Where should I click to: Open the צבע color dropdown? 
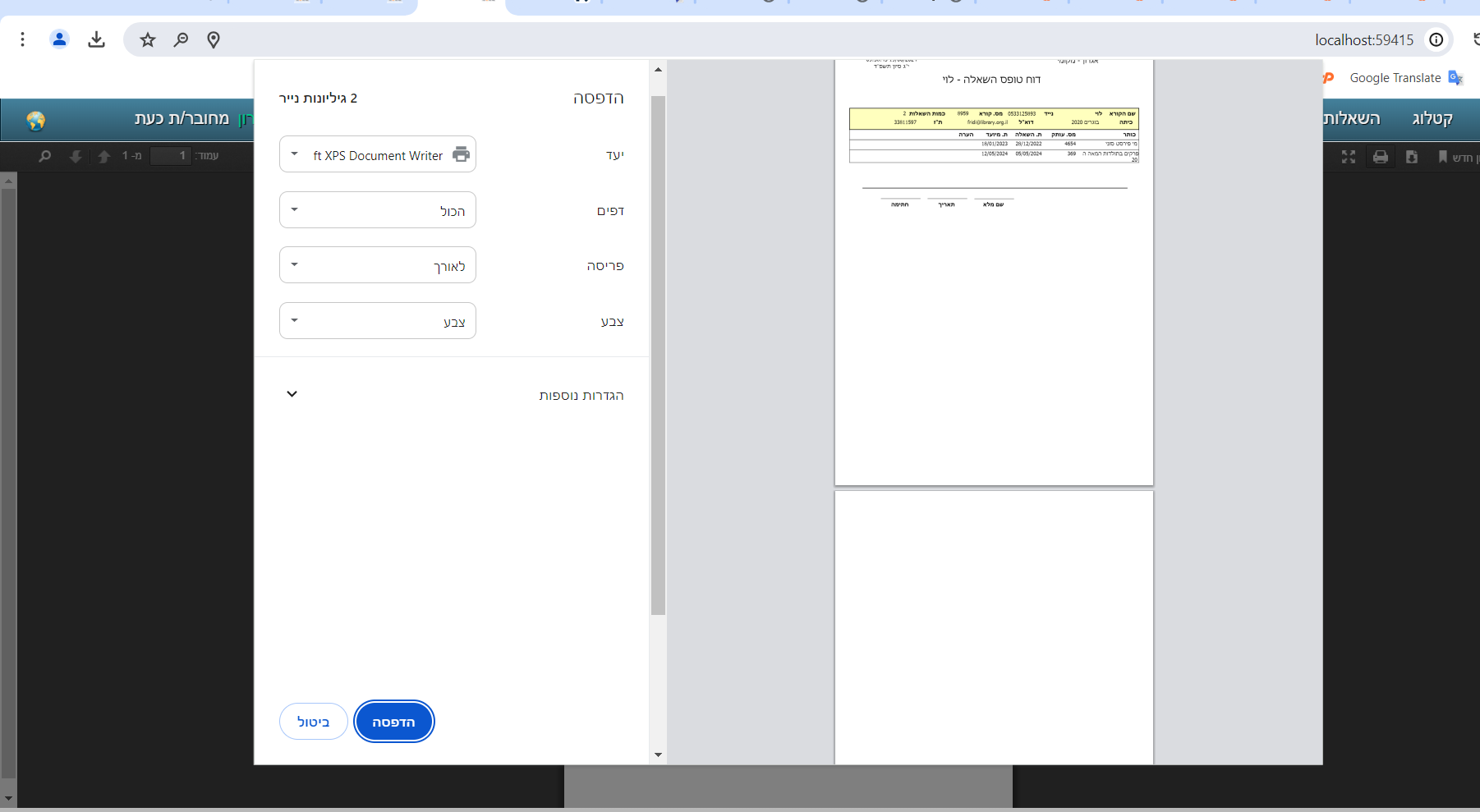pyautogui.click(x=378, y=321)
